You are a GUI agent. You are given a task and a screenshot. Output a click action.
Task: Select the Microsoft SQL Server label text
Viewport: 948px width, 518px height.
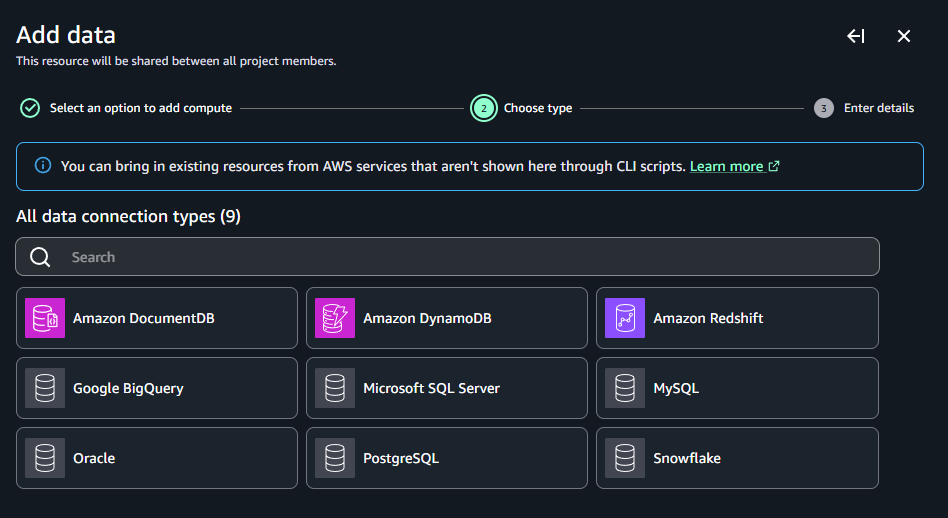[x=432, y=388]
